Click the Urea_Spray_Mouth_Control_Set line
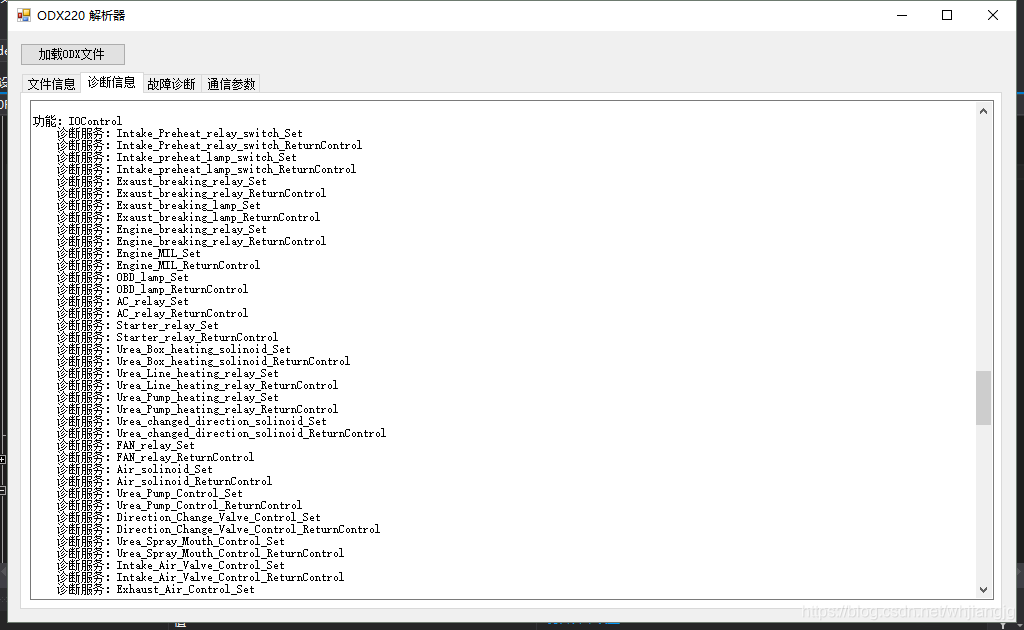 point(171,542)
